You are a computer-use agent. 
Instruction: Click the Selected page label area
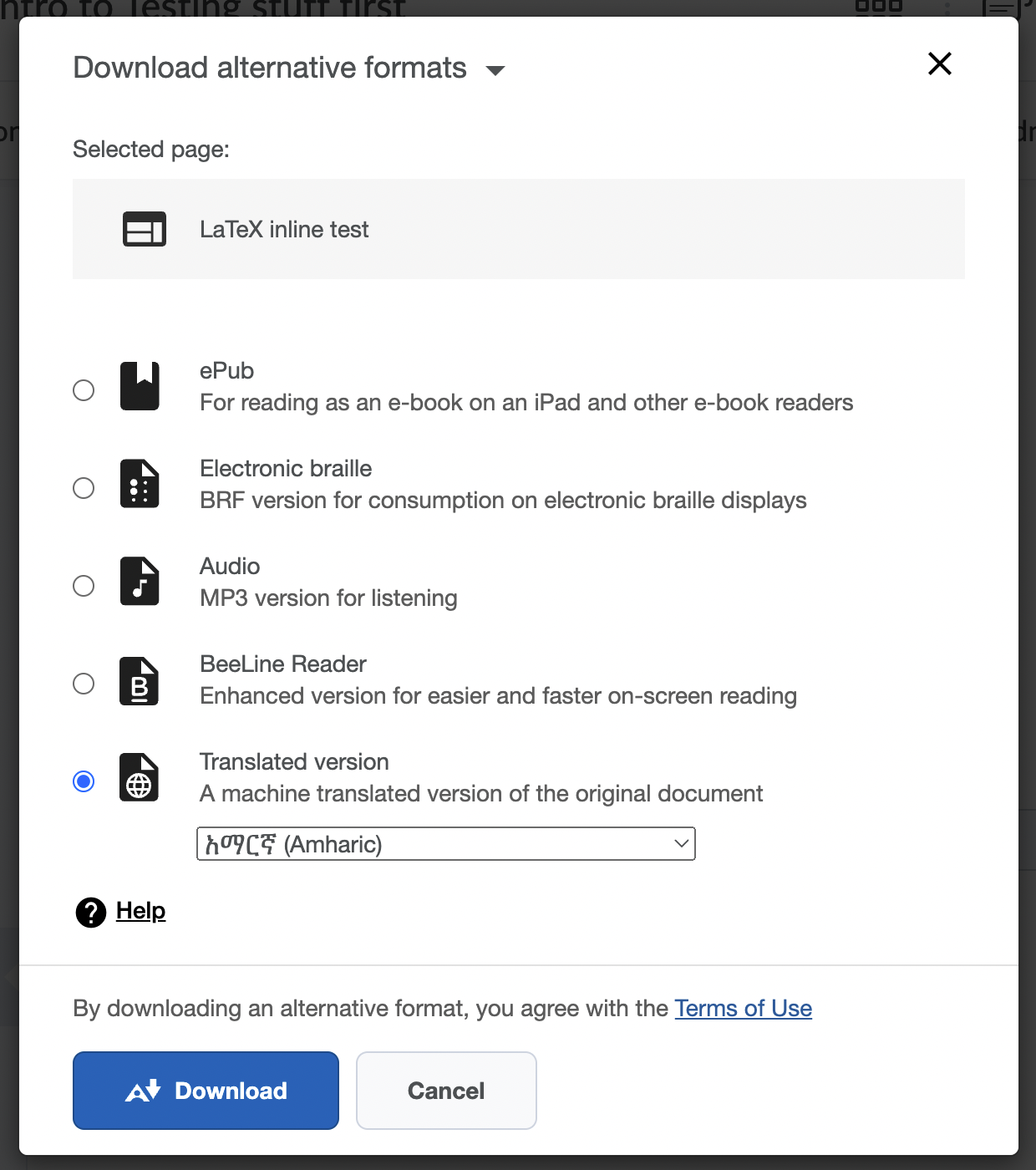point(150,149)
